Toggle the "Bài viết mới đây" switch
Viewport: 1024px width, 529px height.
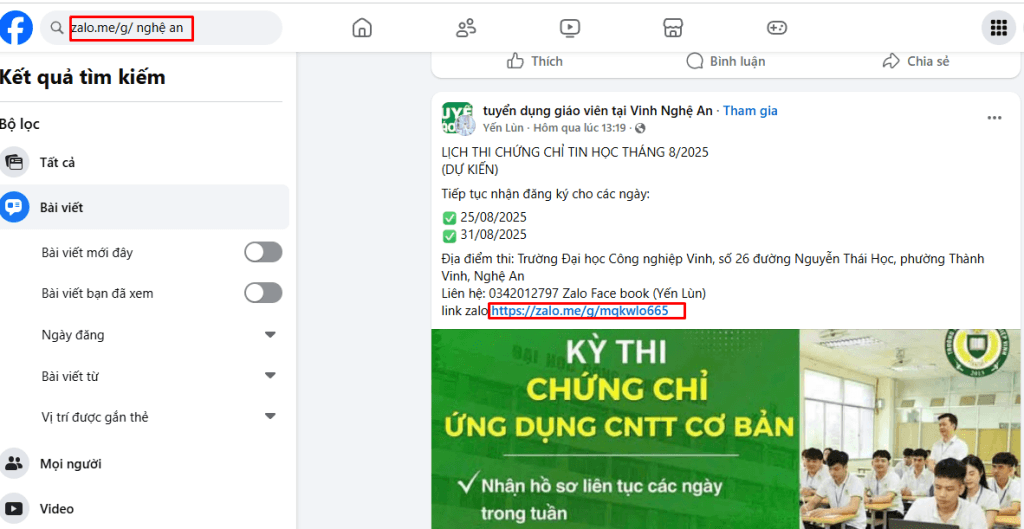(x=263, y=252)
